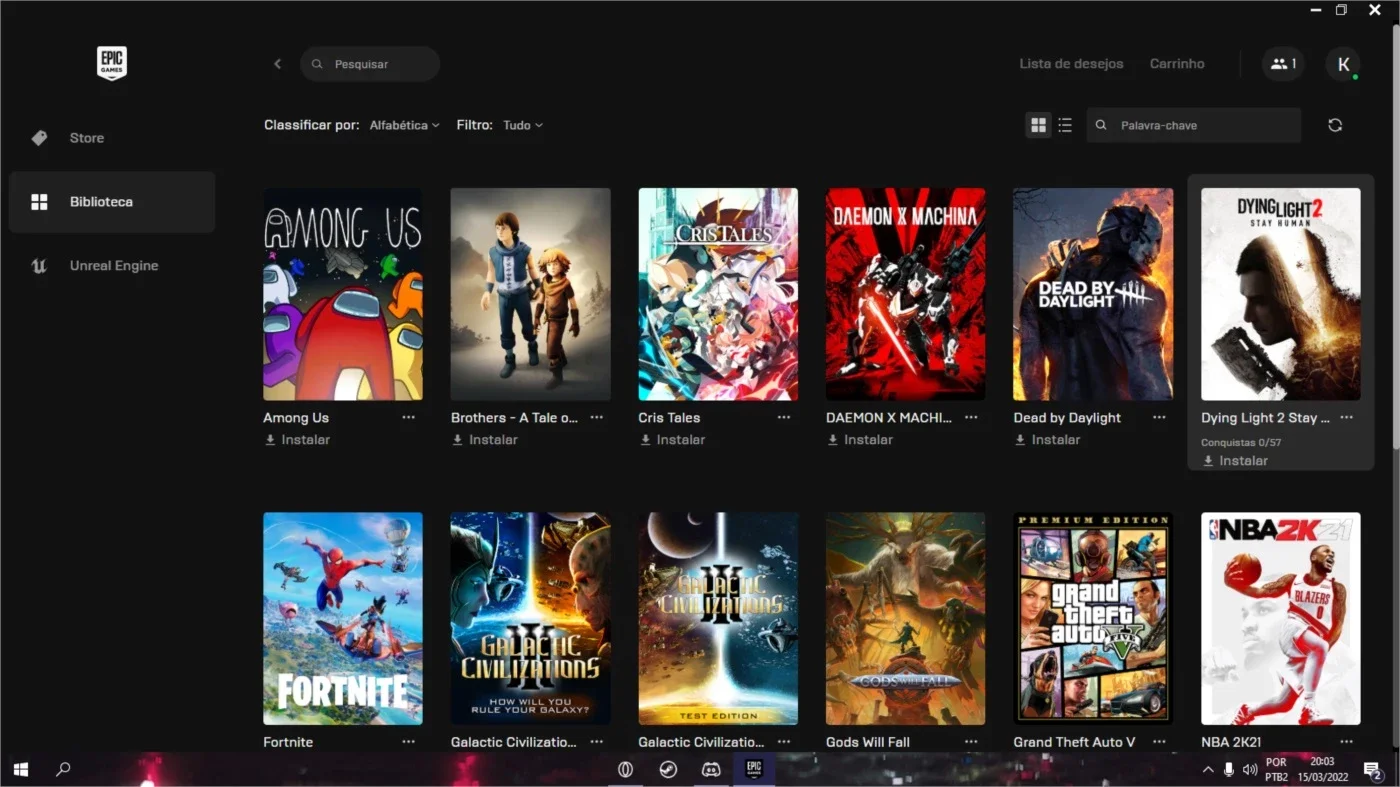Open more options for Fortnite
The image size is (1400, 787).
pyautogui.click(x=408, y=741)
